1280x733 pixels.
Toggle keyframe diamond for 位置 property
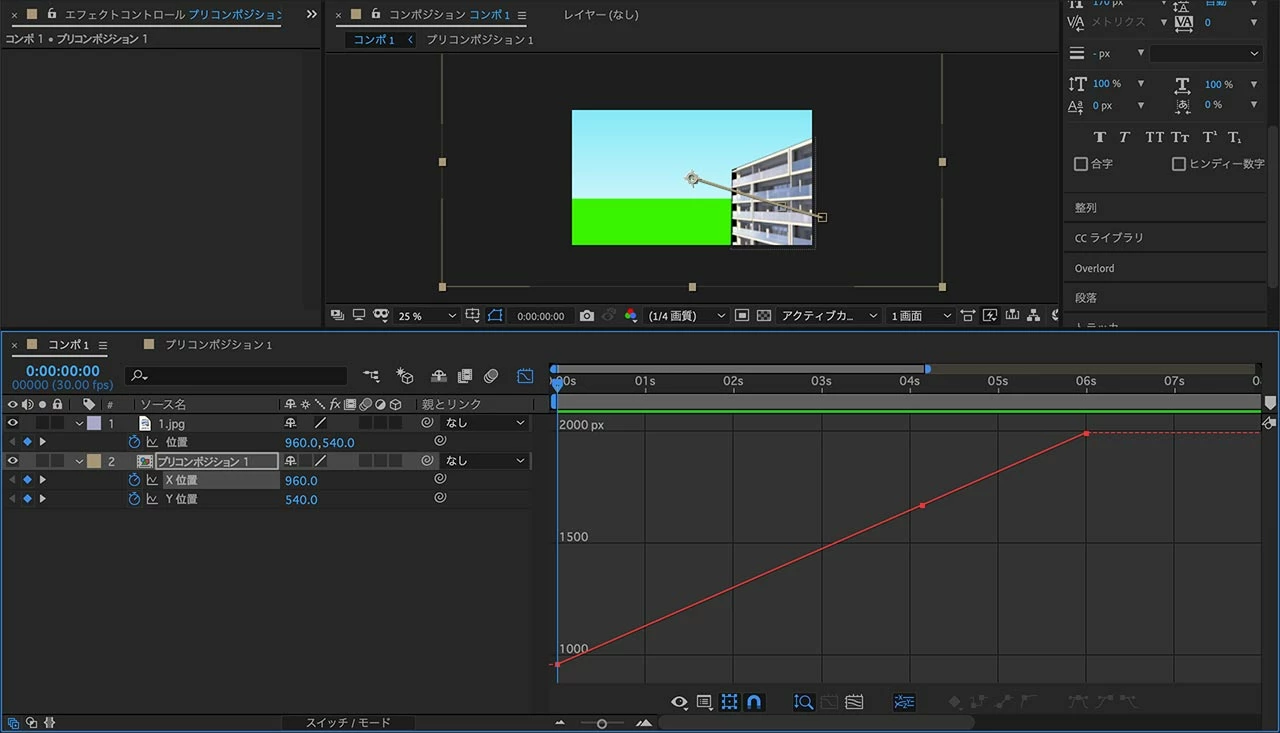coord(27,442)
